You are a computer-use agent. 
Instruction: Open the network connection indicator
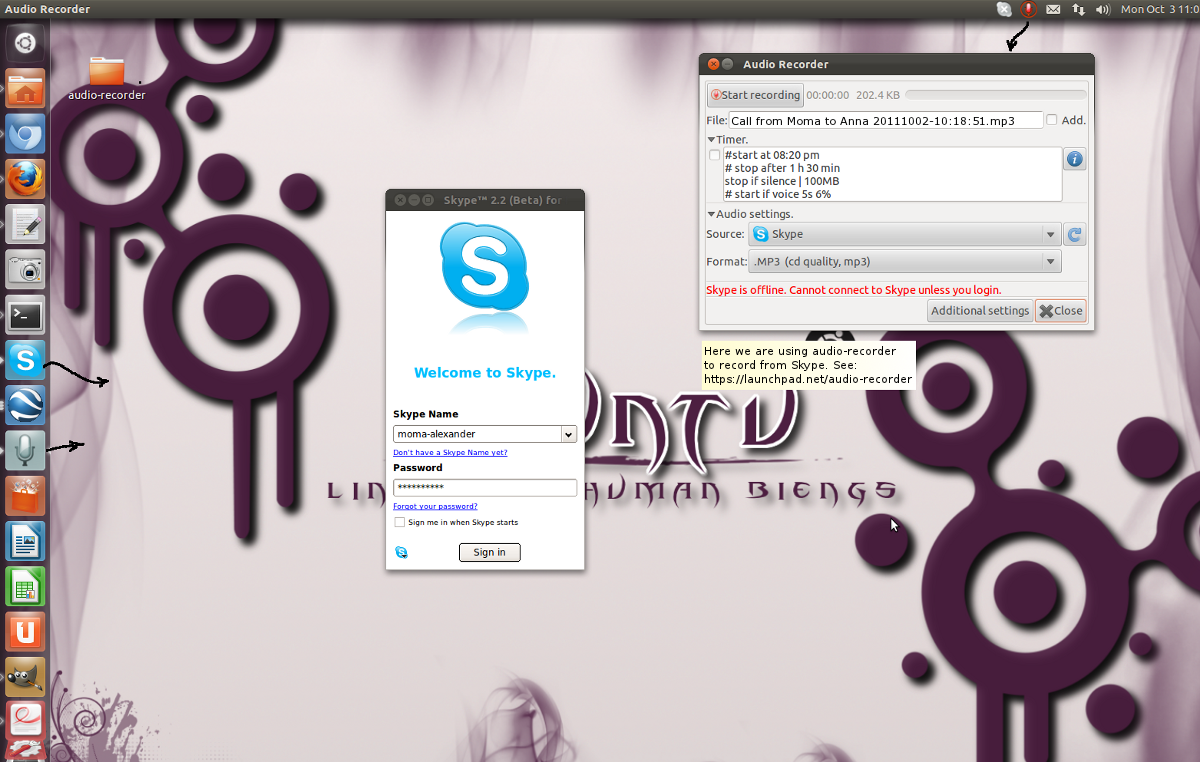pyautogui.click(x=1079, y=9)
